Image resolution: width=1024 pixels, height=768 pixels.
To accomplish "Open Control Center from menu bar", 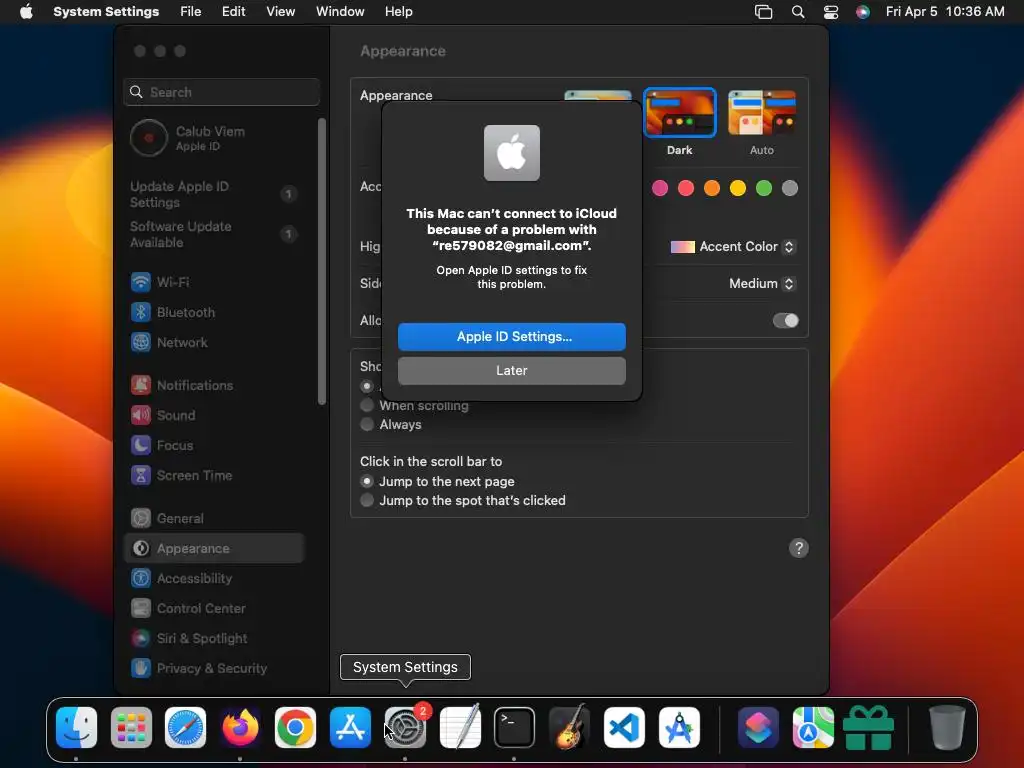I will point(831,12).
